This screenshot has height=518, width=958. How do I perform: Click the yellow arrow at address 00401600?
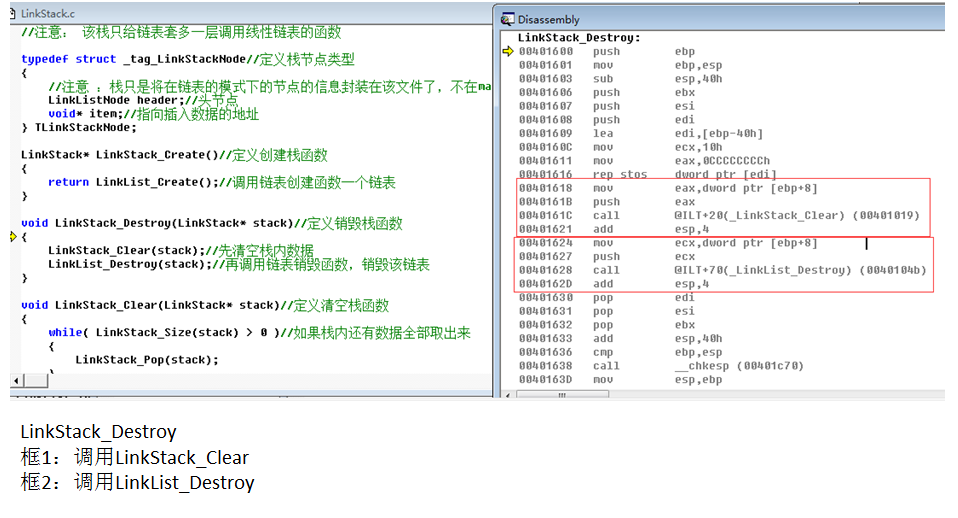[x=508, y=51]
